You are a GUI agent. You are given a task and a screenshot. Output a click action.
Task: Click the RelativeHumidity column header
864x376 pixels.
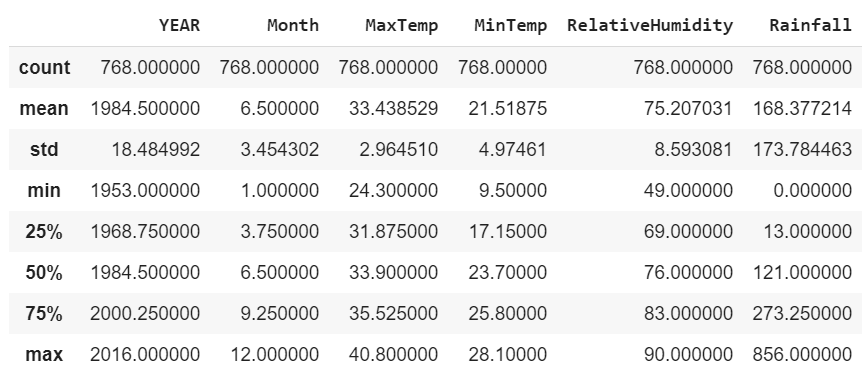coord(650,25)
